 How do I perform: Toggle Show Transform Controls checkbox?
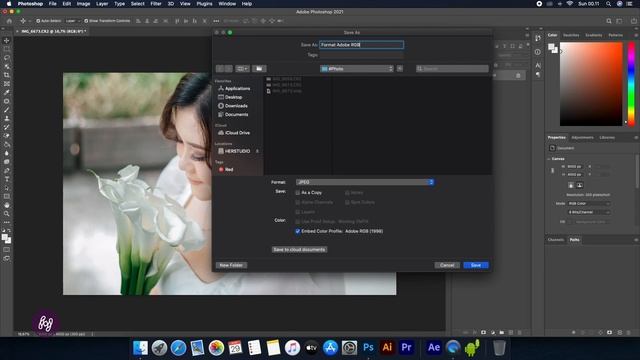(86, 21)
